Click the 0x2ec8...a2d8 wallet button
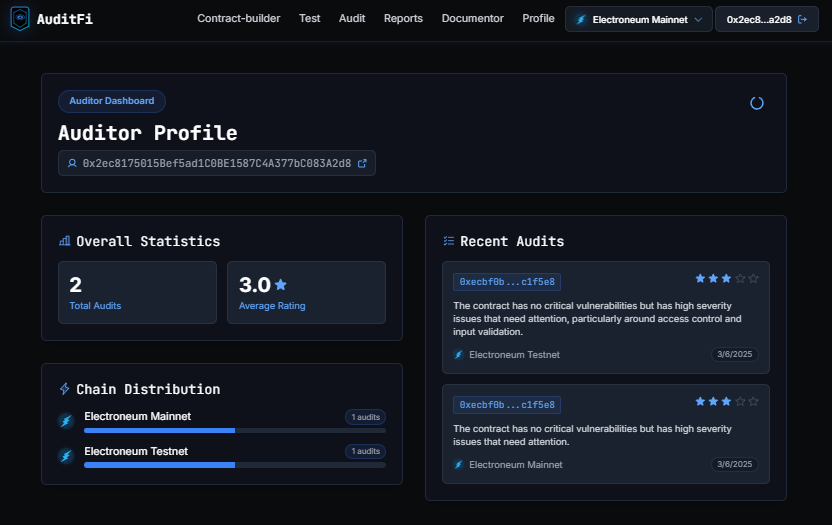The width and height of the screenshot is (832, 525). [767, 19]
